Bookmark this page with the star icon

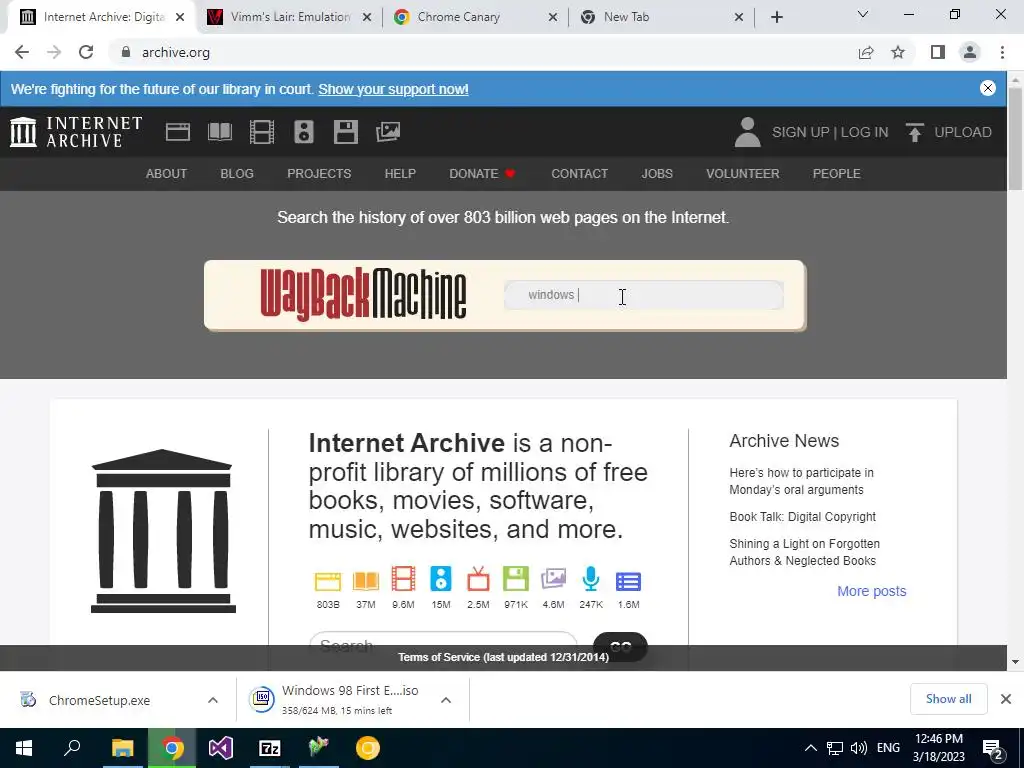(x=898, y=52)
